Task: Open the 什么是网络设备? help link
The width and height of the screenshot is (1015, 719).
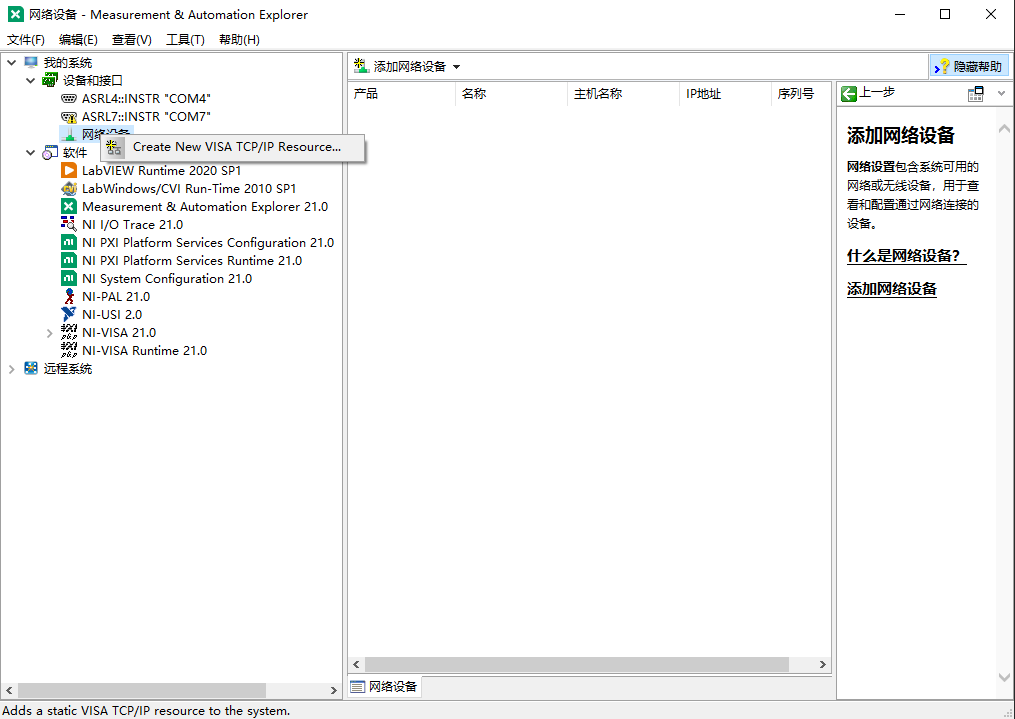Action: point(906,256)
